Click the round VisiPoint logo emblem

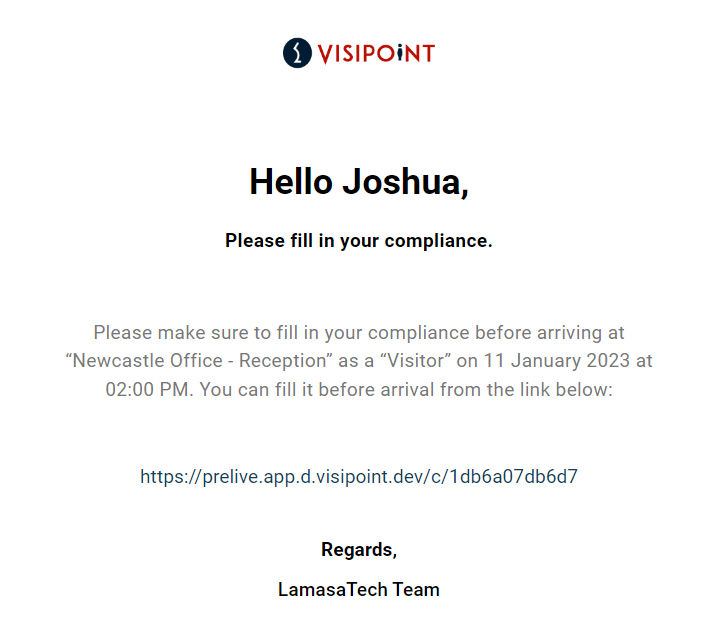tap(297, 53)
